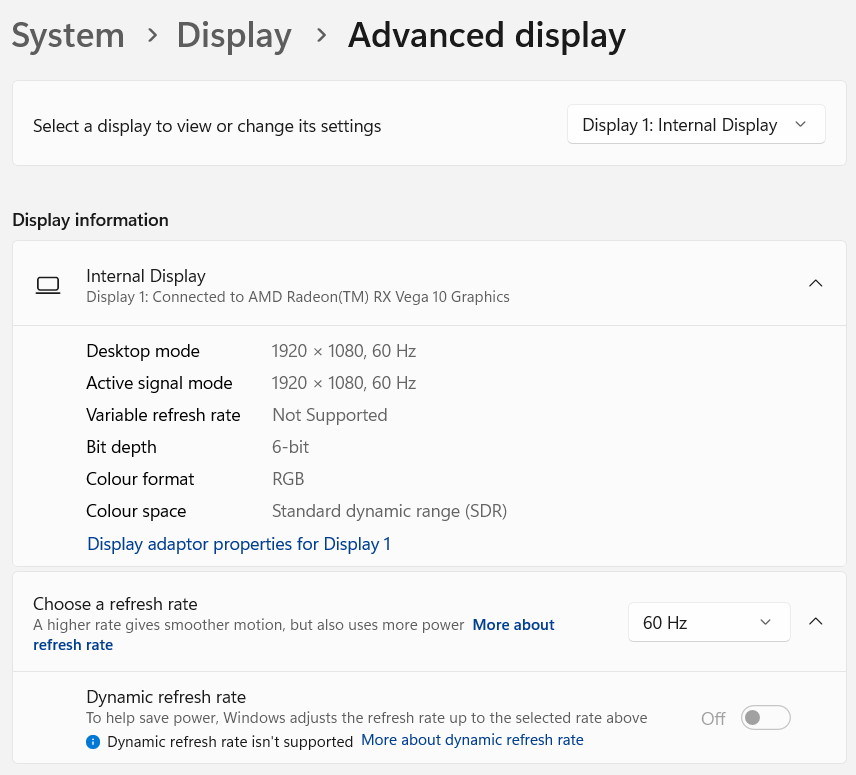856x775 pixels.
Task: Click the 6-bit Bit depth value
Action: click(x=290, y=447)
